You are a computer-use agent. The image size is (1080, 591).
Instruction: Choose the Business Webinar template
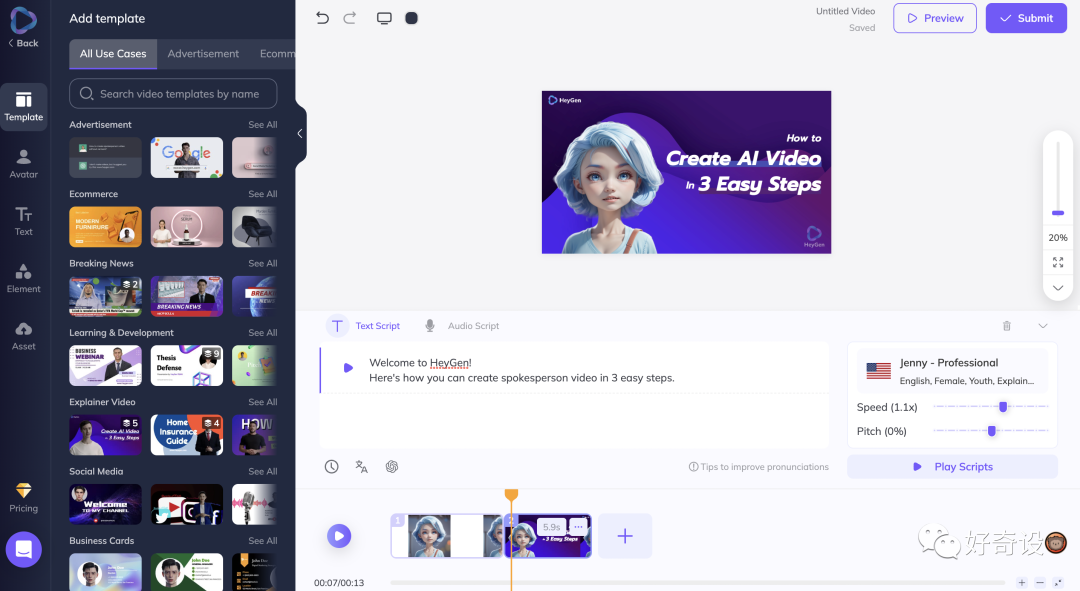(105, 366)
